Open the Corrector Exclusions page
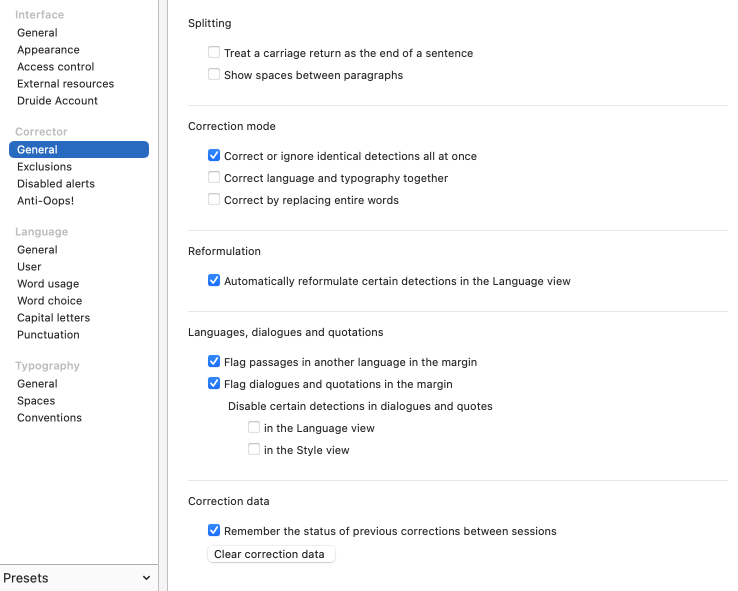Image resolution: width=738 pixels, height=591 pixels. click(x=44, y=167)
